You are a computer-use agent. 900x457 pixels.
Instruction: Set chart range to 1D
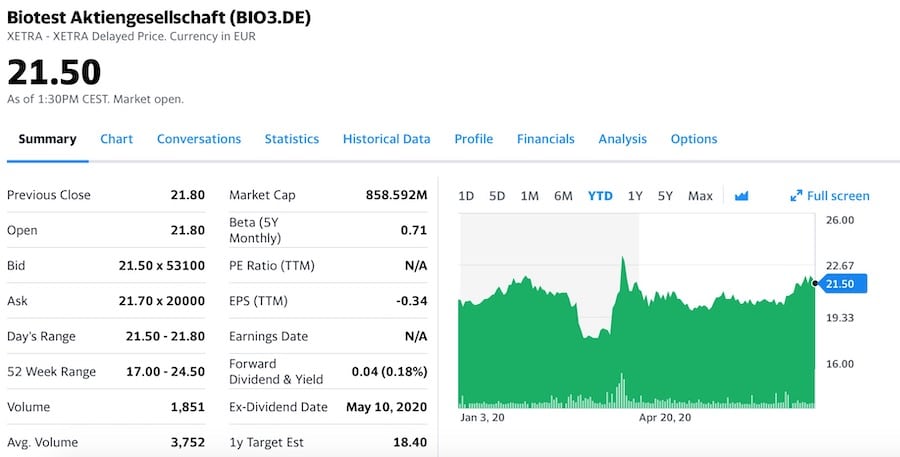pyautogui.click(x=466, y=196)
